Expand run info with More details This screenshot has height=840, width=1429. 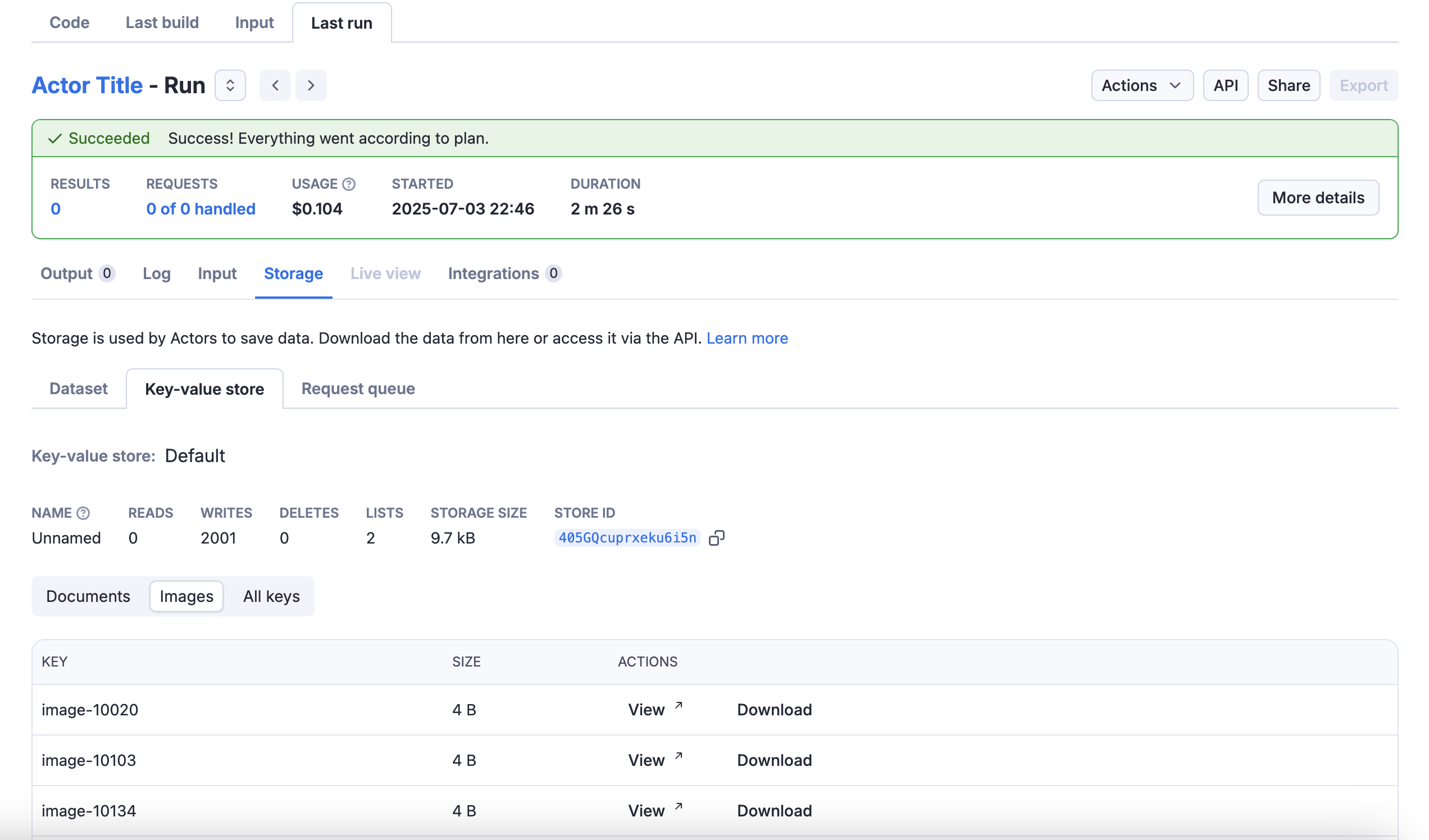pyautogui.click(x=1317, y=198)
